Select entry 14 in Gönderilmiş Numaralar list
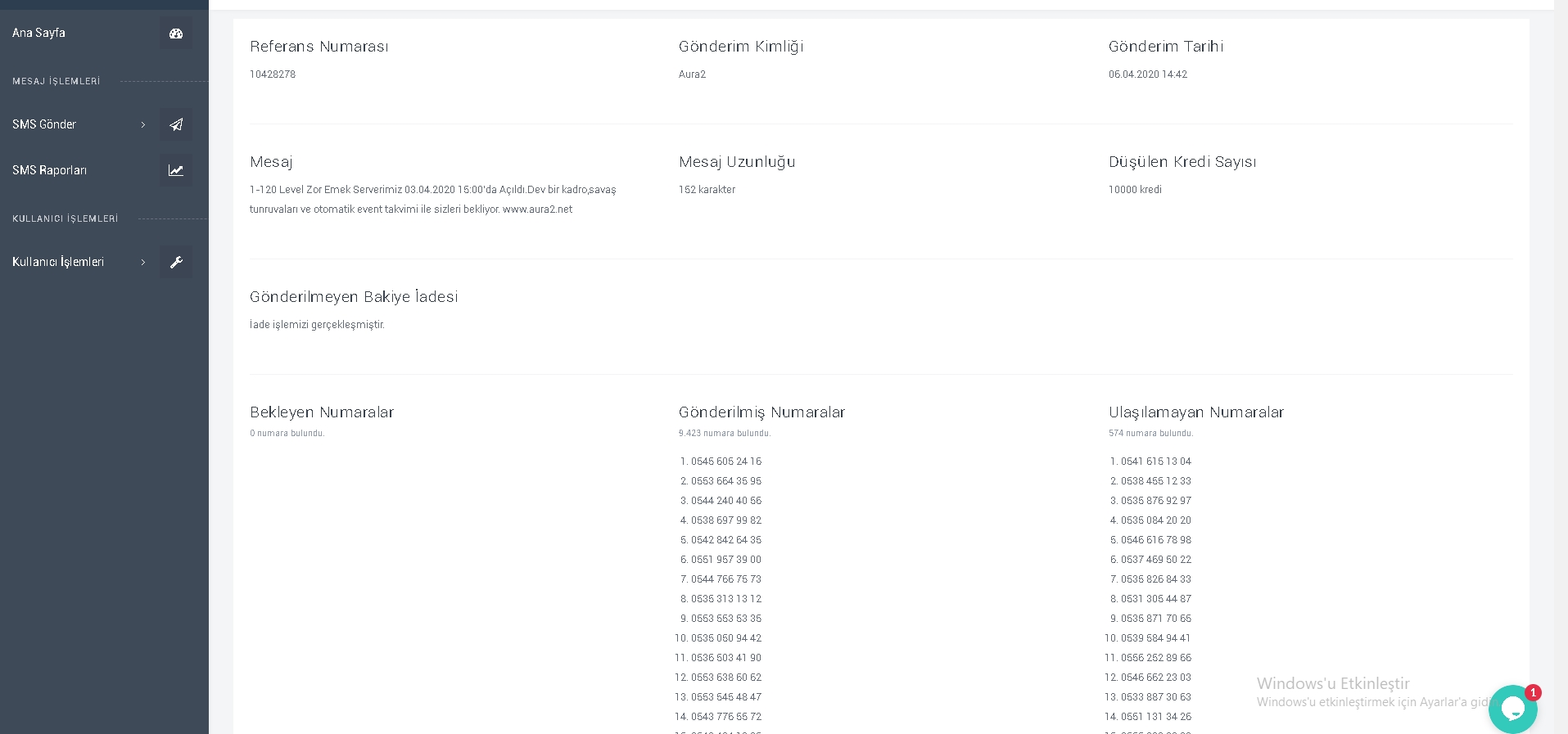1568x734 pixels. pyautogui.click(x=726, y=717)
